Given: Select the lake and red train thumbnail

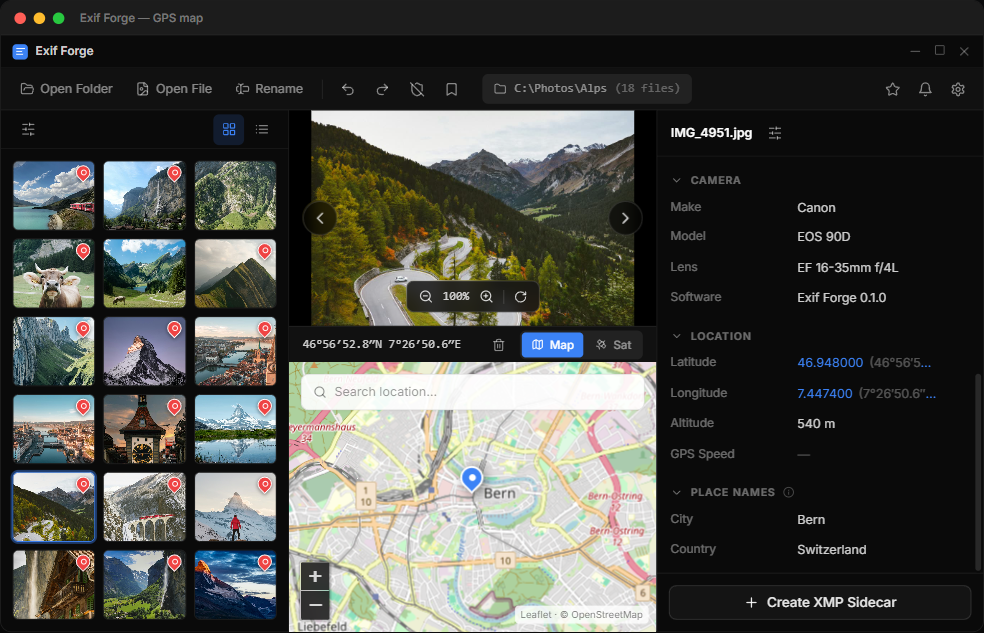Looking at the screenshot, I should [x=53, y=195].
